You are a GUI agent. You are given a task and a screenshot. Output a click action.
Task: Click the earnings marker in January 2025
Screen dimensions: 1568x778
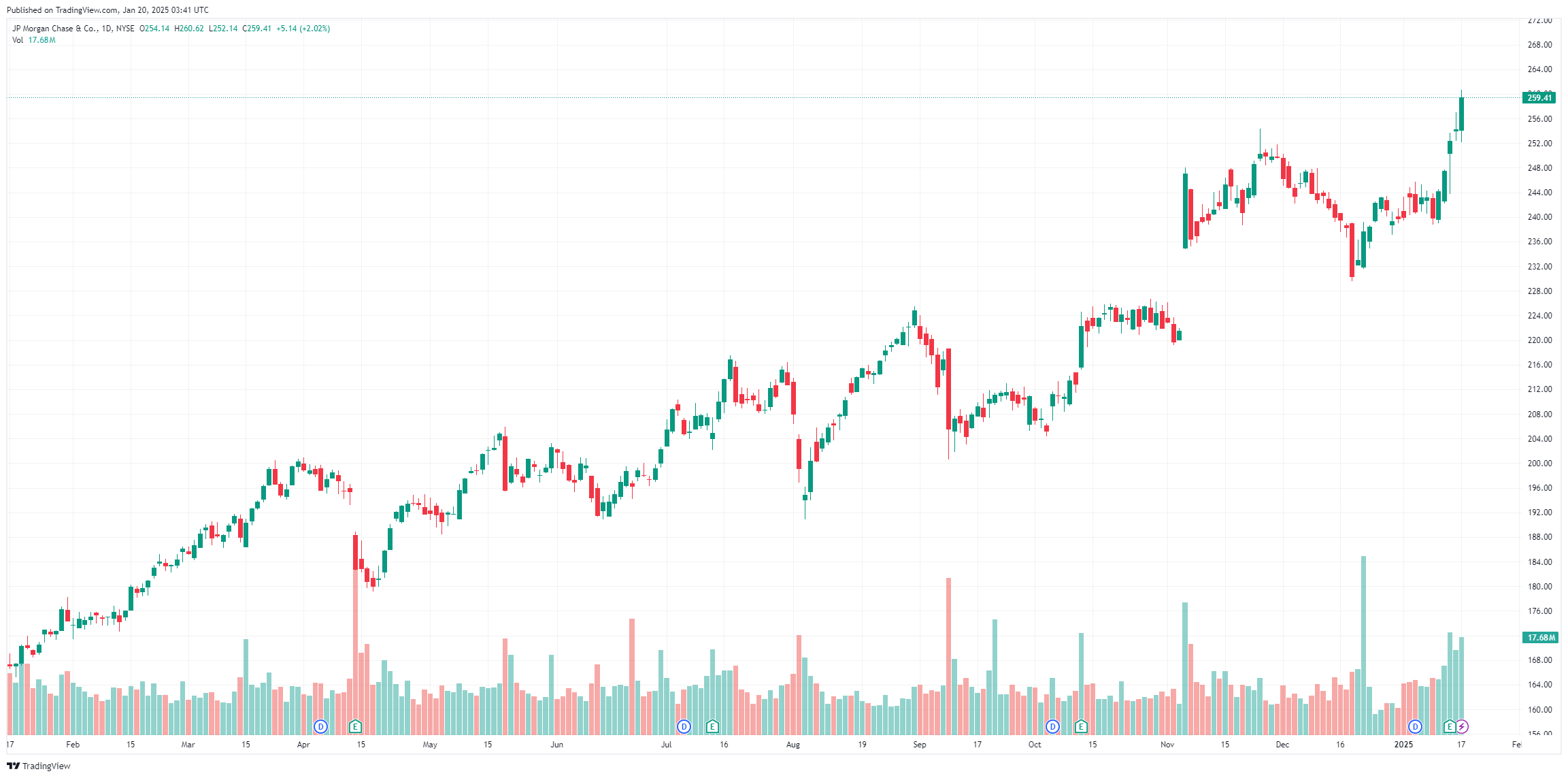click(x=1450, y=726)
